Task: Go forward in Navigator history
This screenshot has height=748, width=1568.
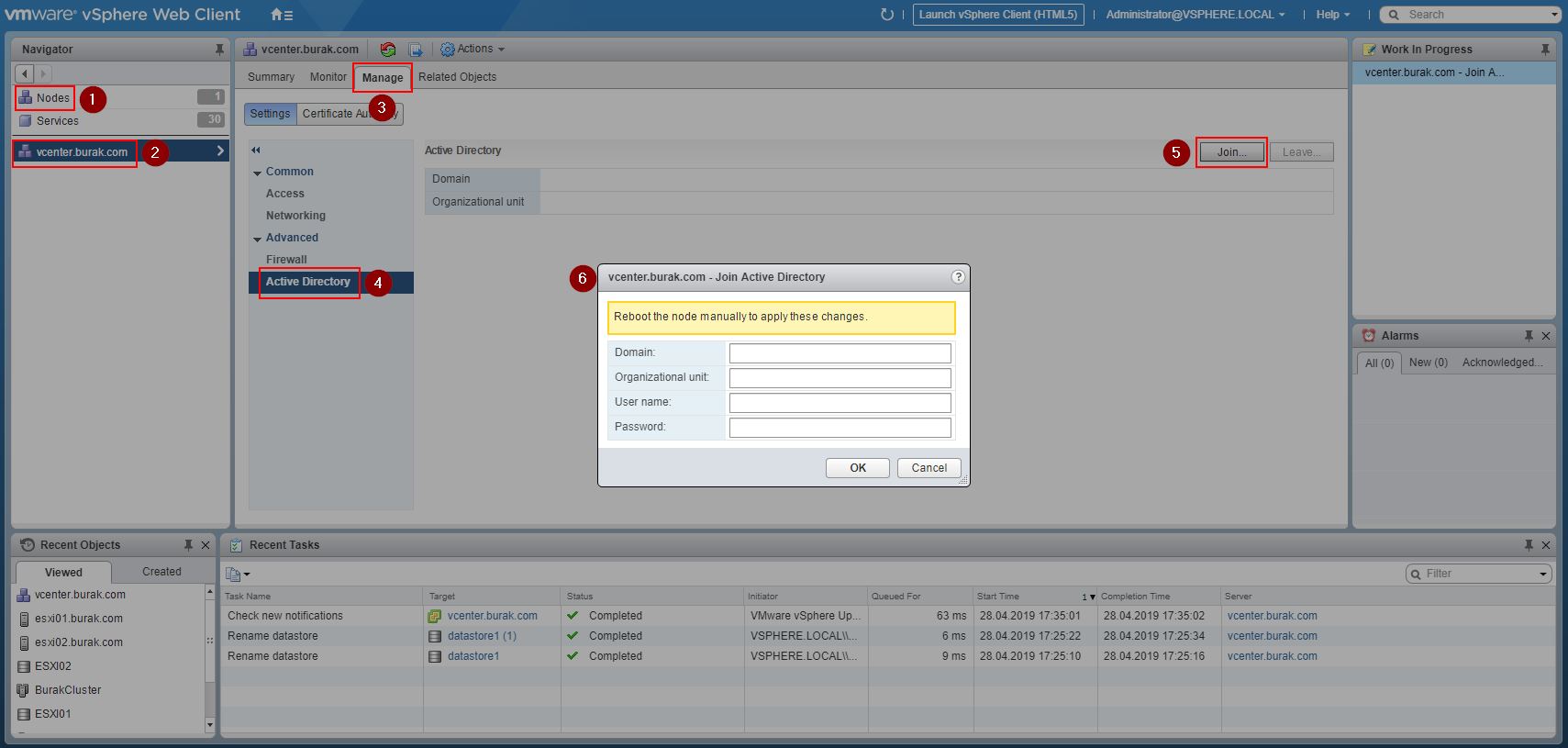Action: pyautogui.click(x=42, y=73)
